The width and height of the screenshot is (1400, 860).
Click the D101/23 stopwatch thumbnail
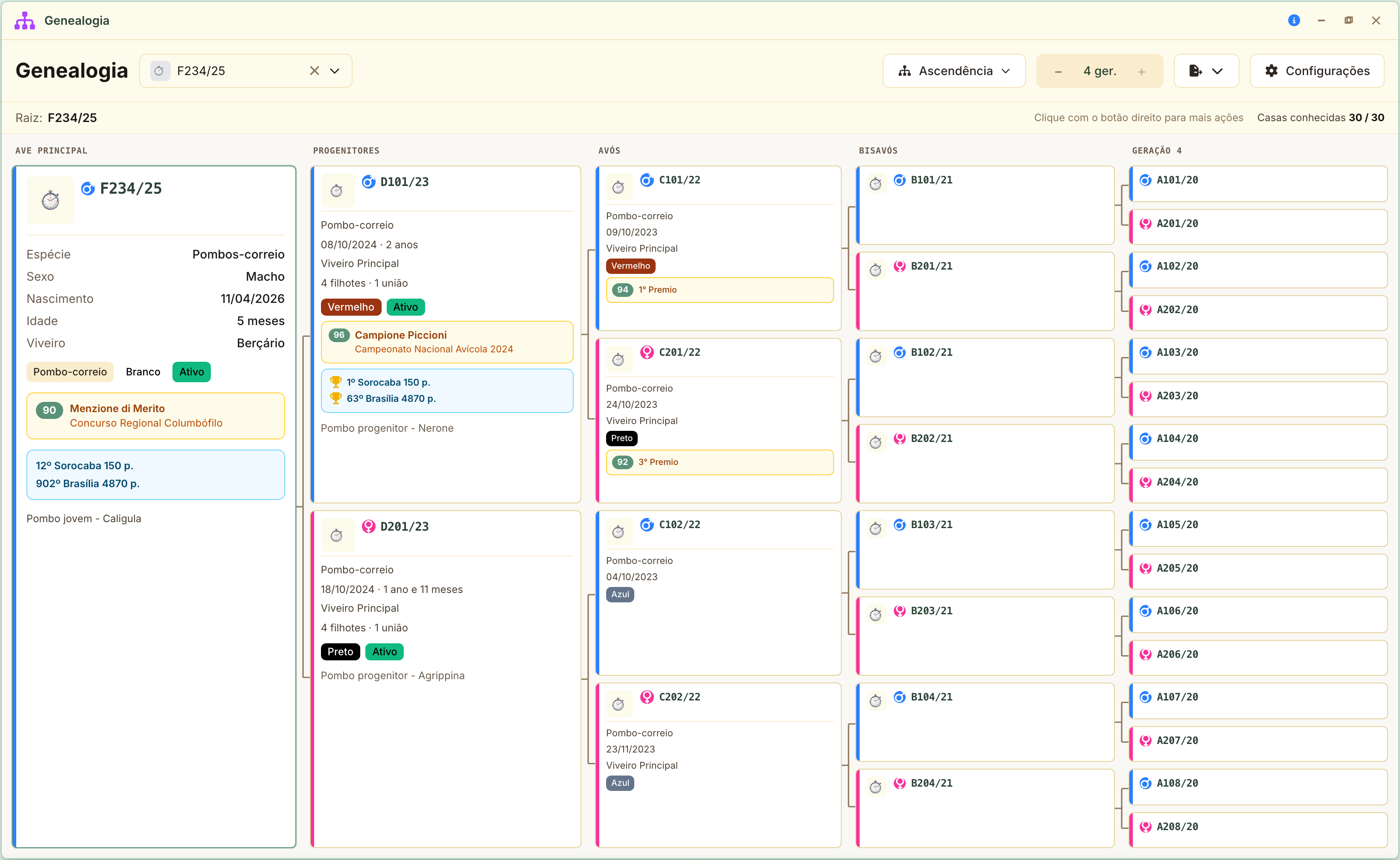pyautogui.click(x=338, y=191)
